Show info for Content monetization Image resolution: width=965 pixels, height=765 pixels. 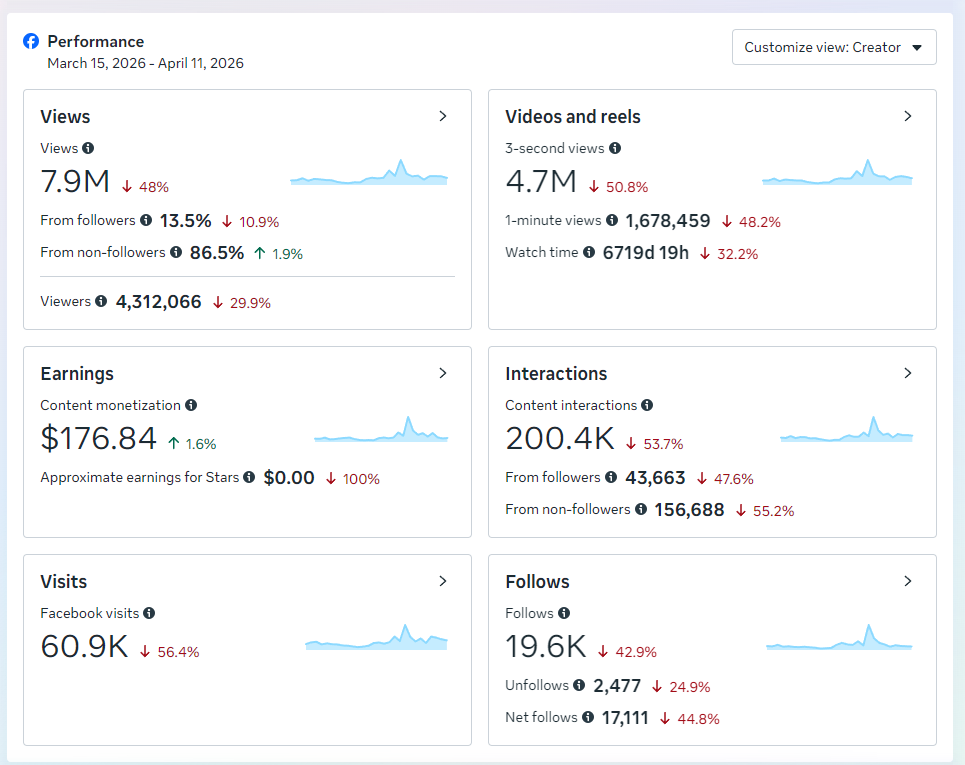[191, 405]
